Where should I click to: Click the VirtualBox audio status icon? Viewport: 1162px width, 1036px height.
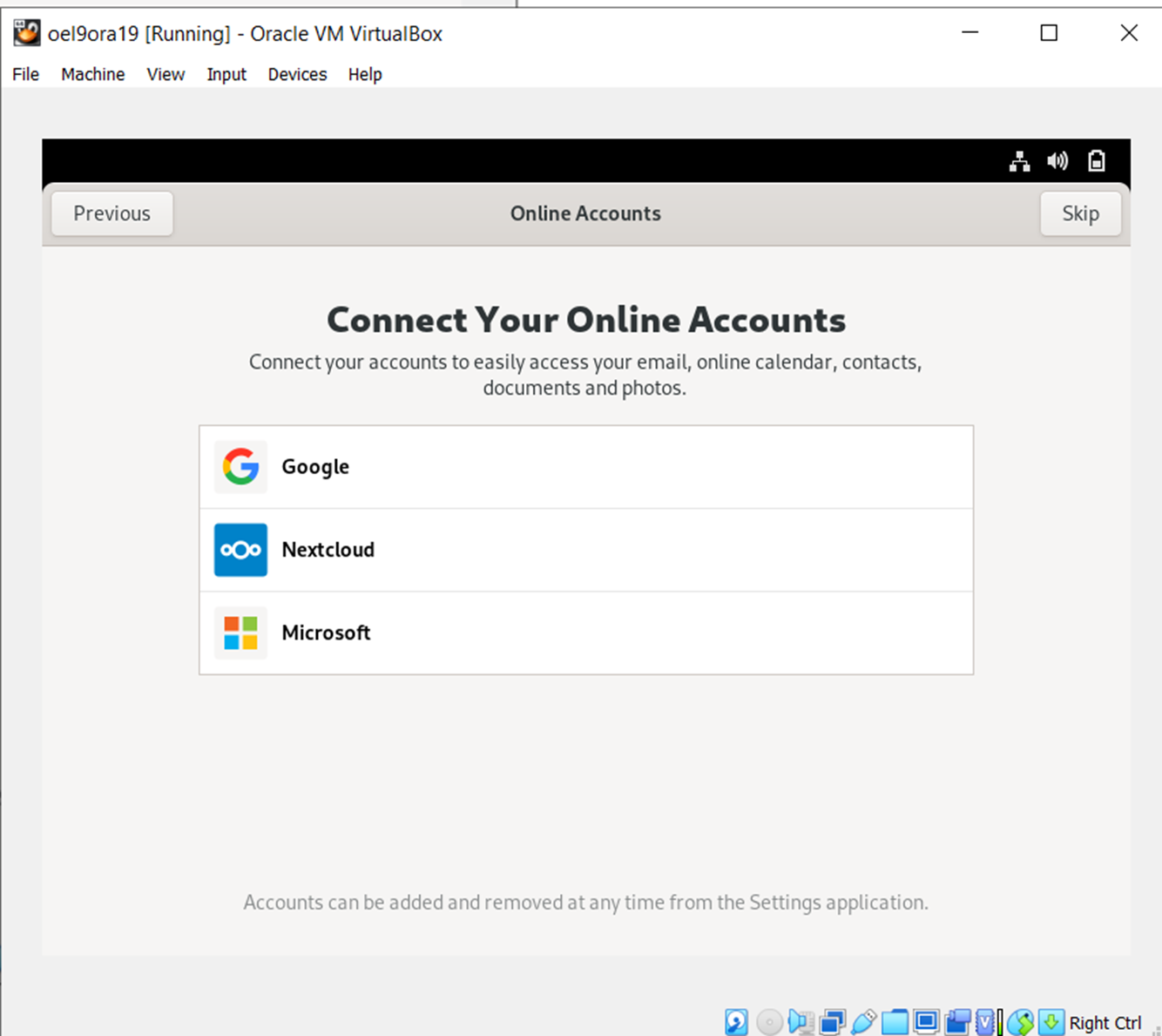coord(801,1022)
